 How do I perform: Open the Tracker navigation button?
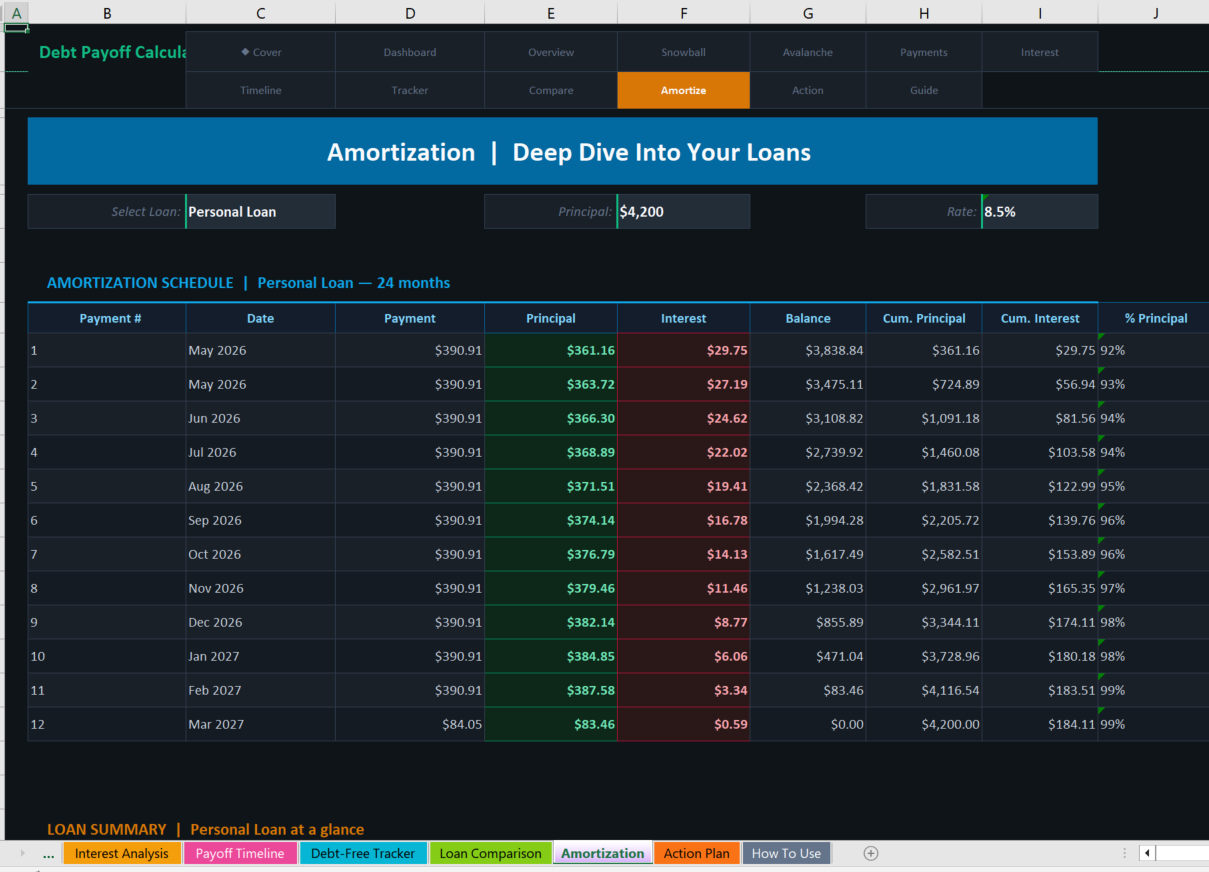coord(410,90)
